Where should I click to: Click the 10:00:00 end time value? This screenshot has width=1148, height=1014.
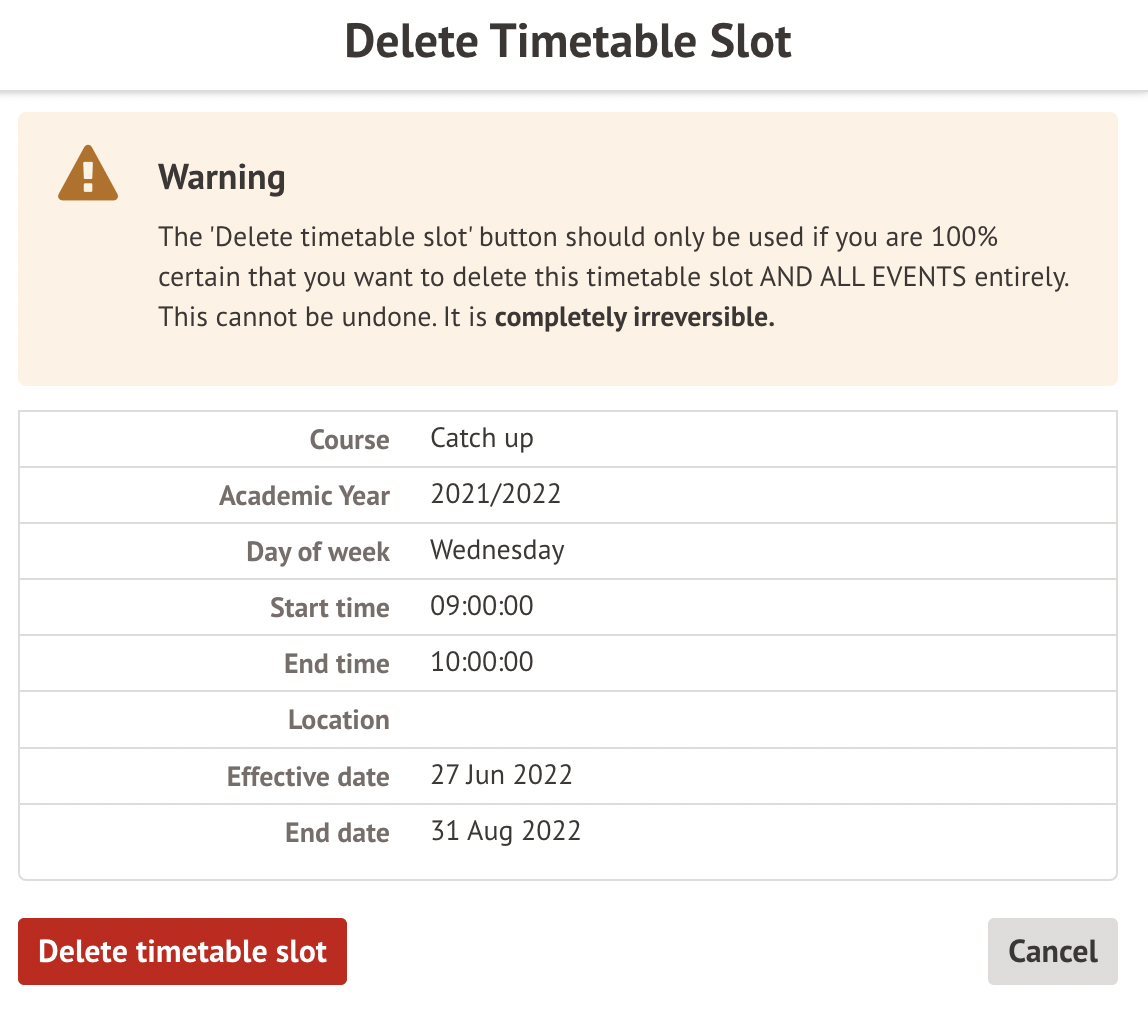click(x=481, y=662)
